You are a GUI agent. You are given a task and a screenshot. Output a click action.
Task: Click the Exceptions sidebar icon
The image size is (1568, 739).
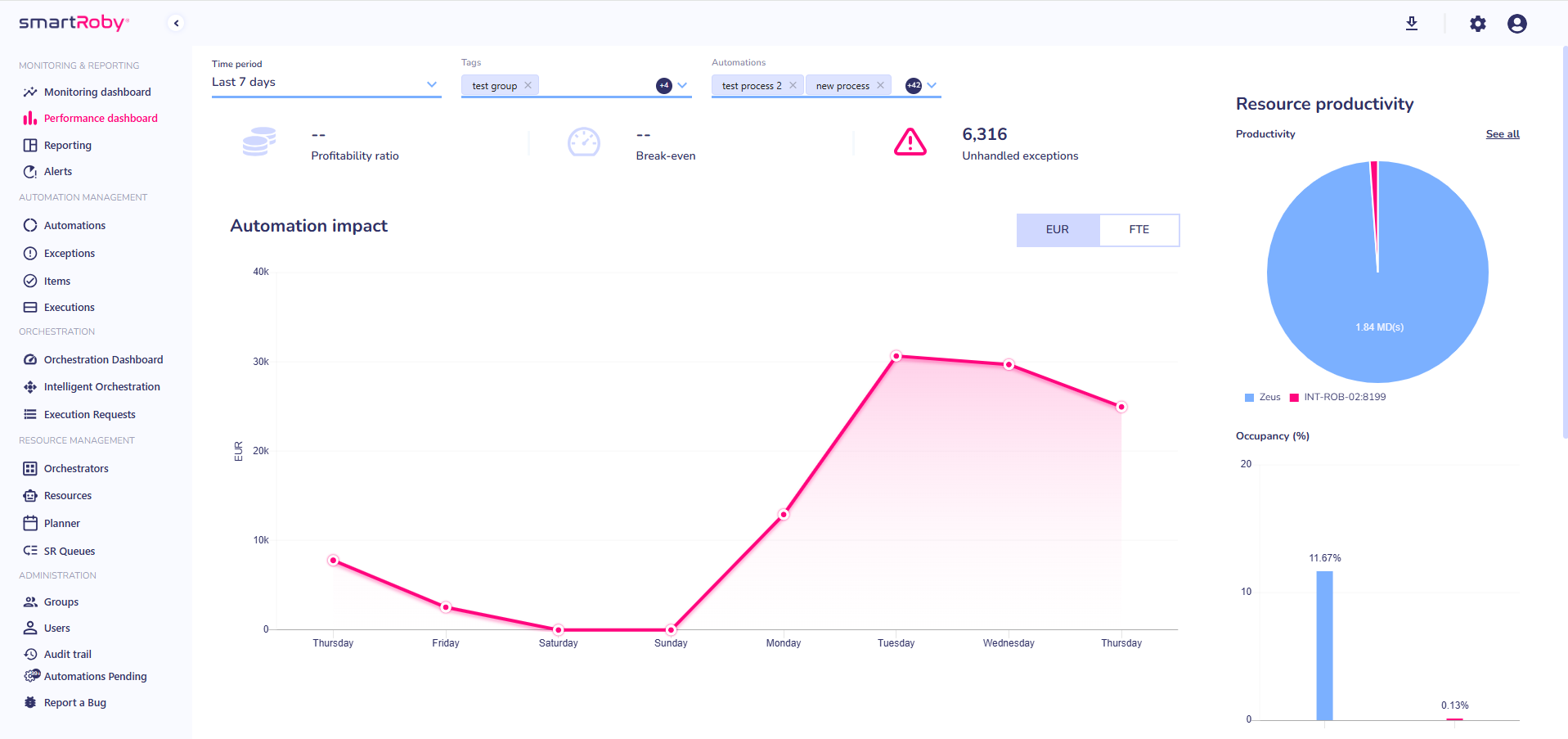(29, 253)
